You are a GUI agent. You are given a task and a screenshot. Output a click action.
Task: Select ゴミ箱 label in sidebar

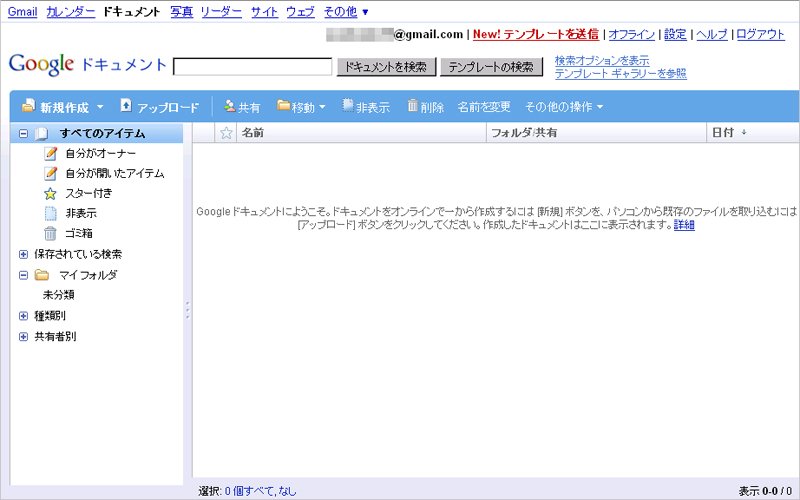click(x=79, y=234)
